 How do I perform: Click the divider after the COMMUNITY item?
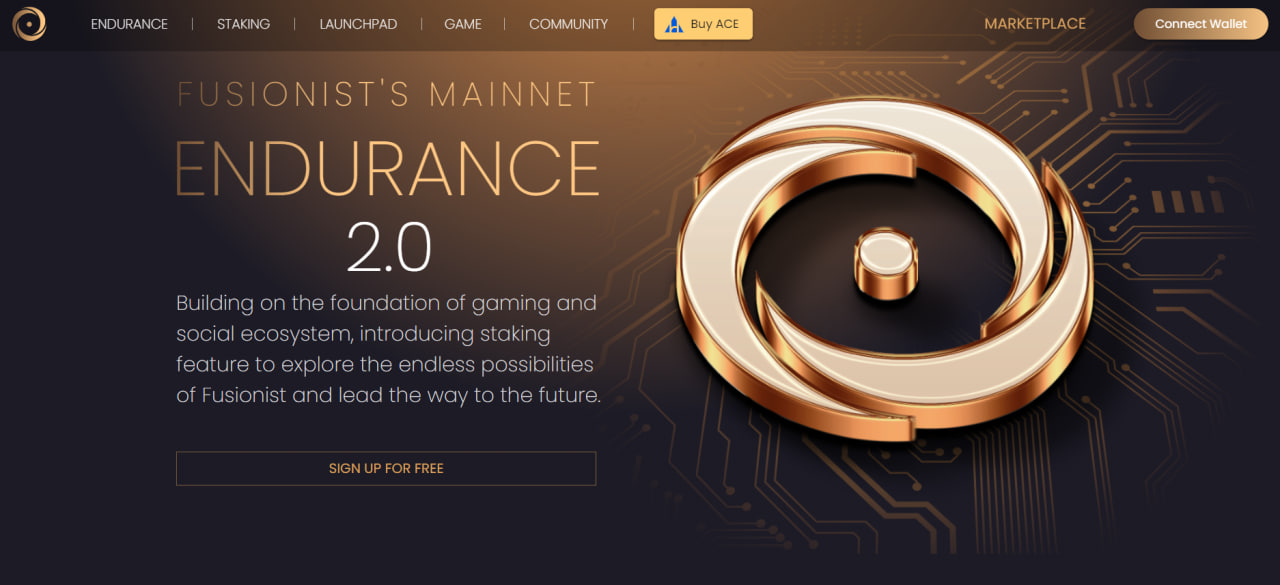pyautogui.click(x=634, y=24)
